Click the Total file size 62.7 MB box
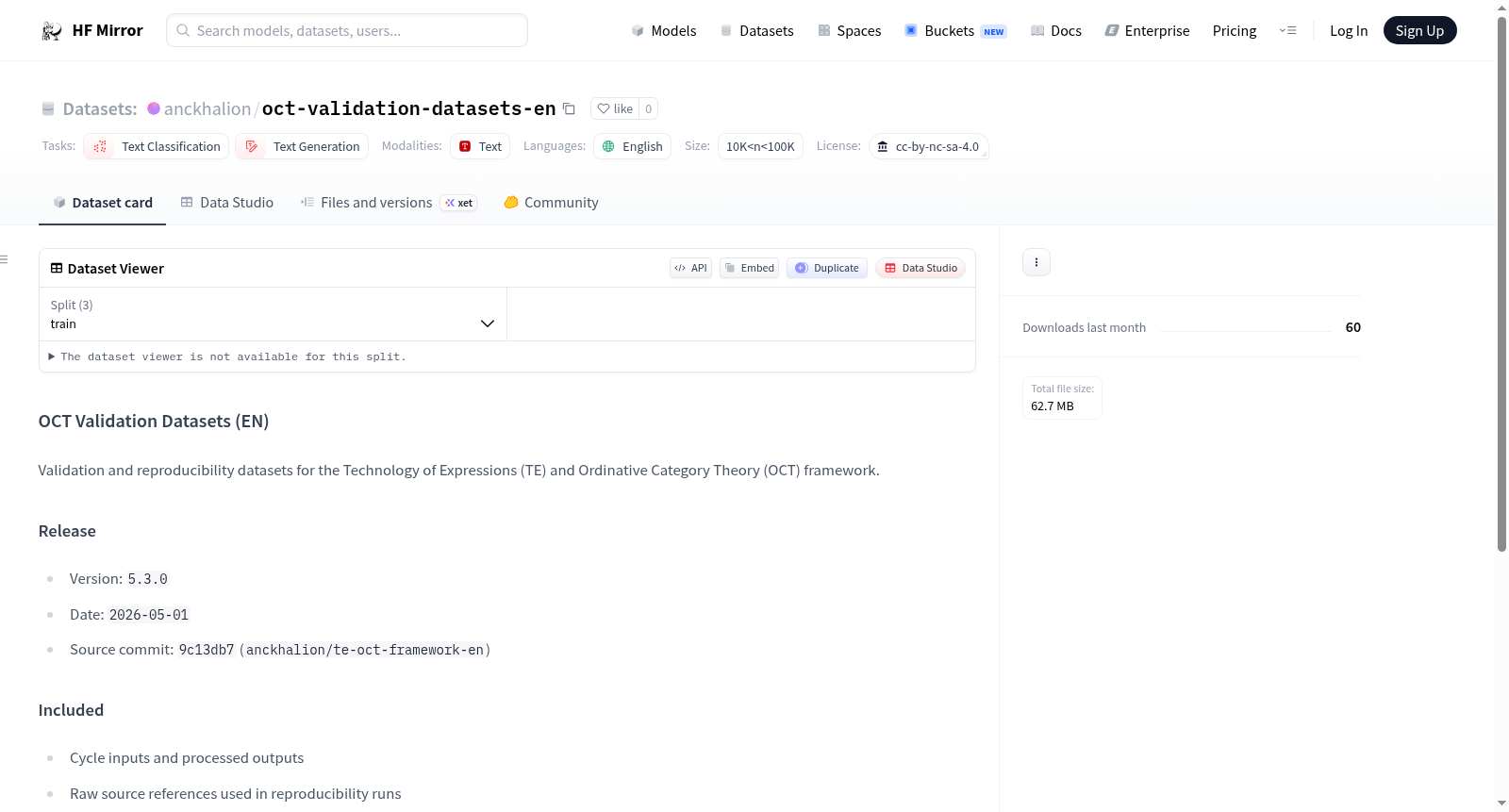Viewport: 1509px width, 812px height. [x=1062, y=398]
